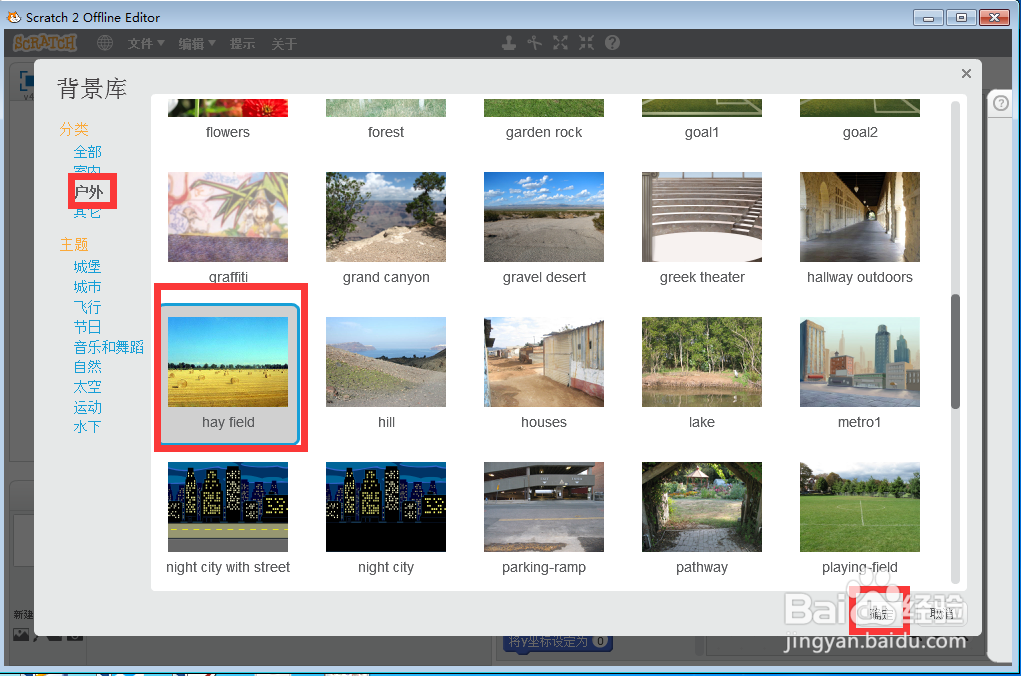Viewport: 1021px width, 676px height.
Task: Select the duplicate stamp tool
Action: point(509,43)
